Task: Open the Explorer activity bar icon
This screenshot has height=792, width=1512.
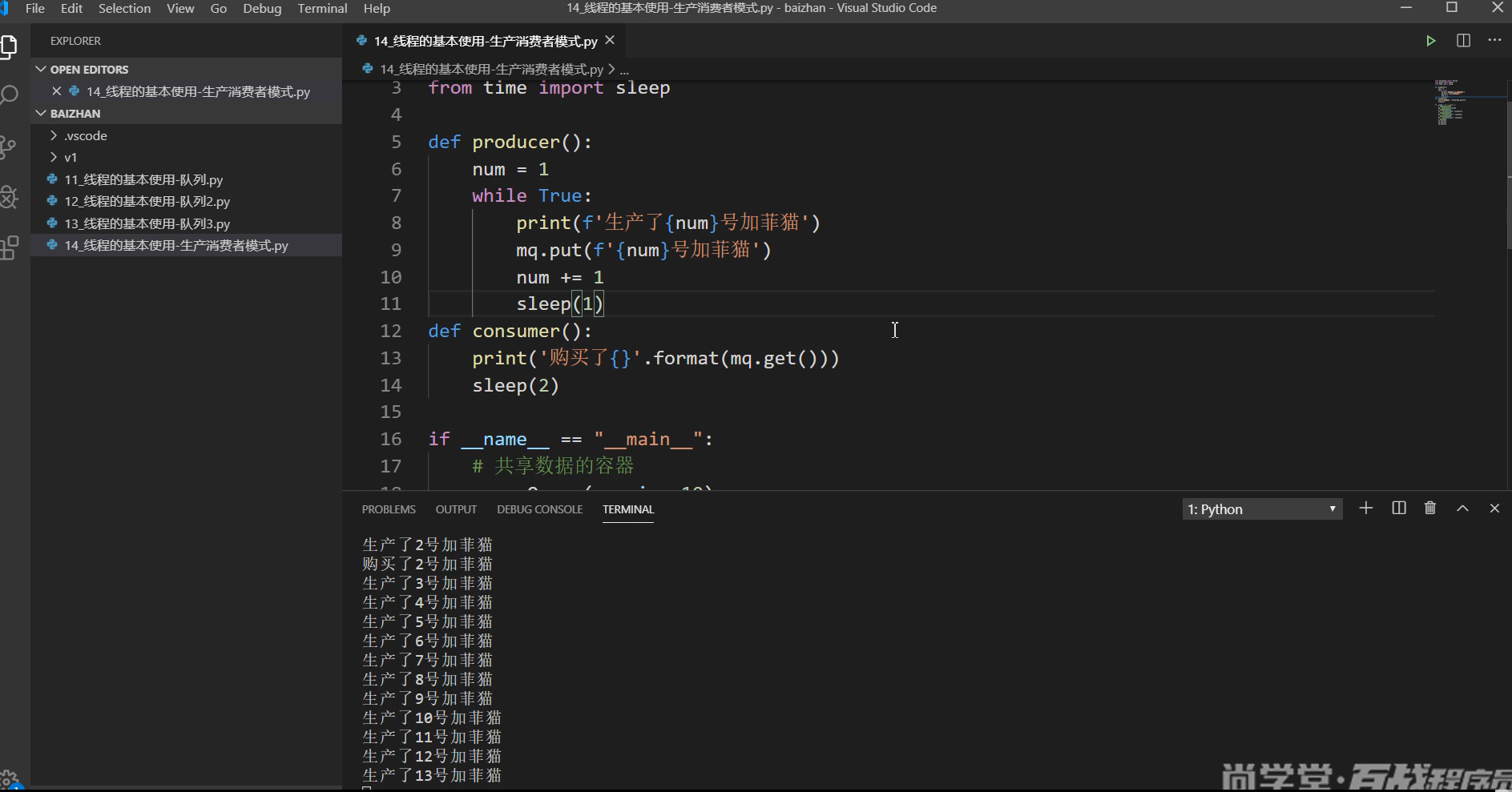Action: pyautogui.click(x=9, y=47)
